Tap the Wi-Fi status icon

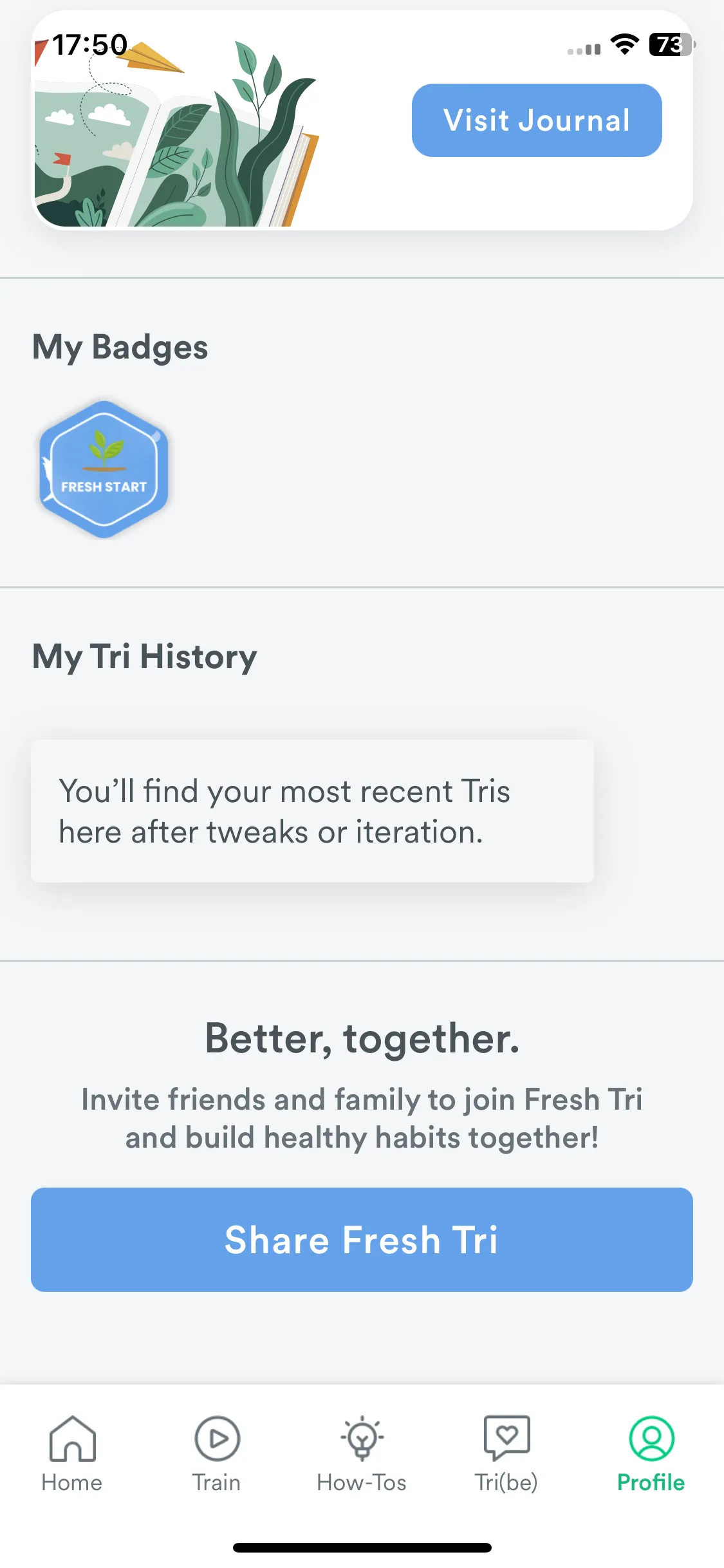click(624, 44)
